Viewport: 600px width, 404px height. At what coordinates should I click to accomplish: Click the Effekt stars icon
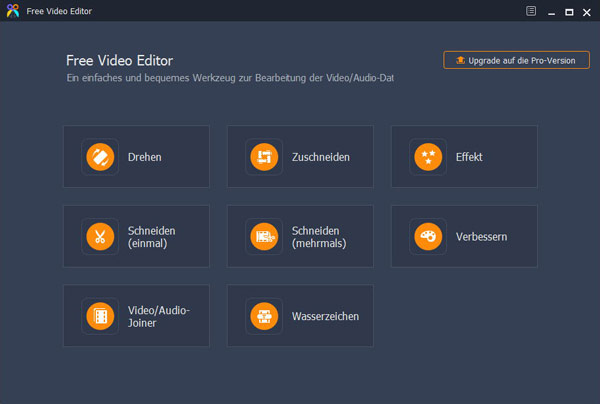click(428, 157)
